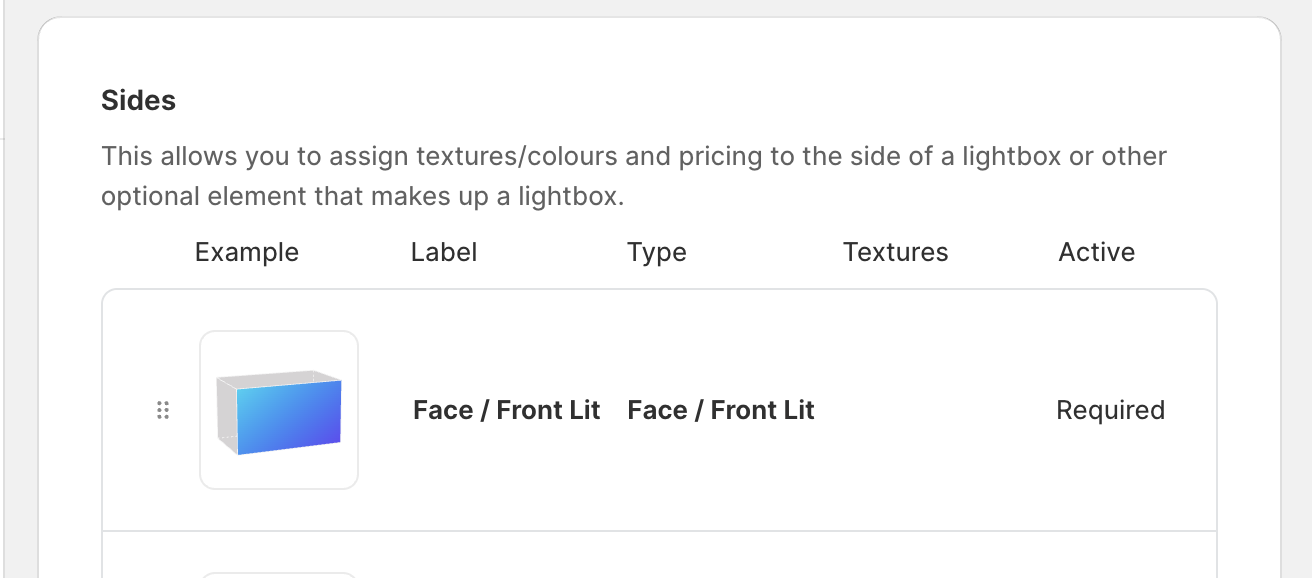Click the Face / Front Lit type value
The height and width of the screenshot is (578, 1312).
coord(720,410)
